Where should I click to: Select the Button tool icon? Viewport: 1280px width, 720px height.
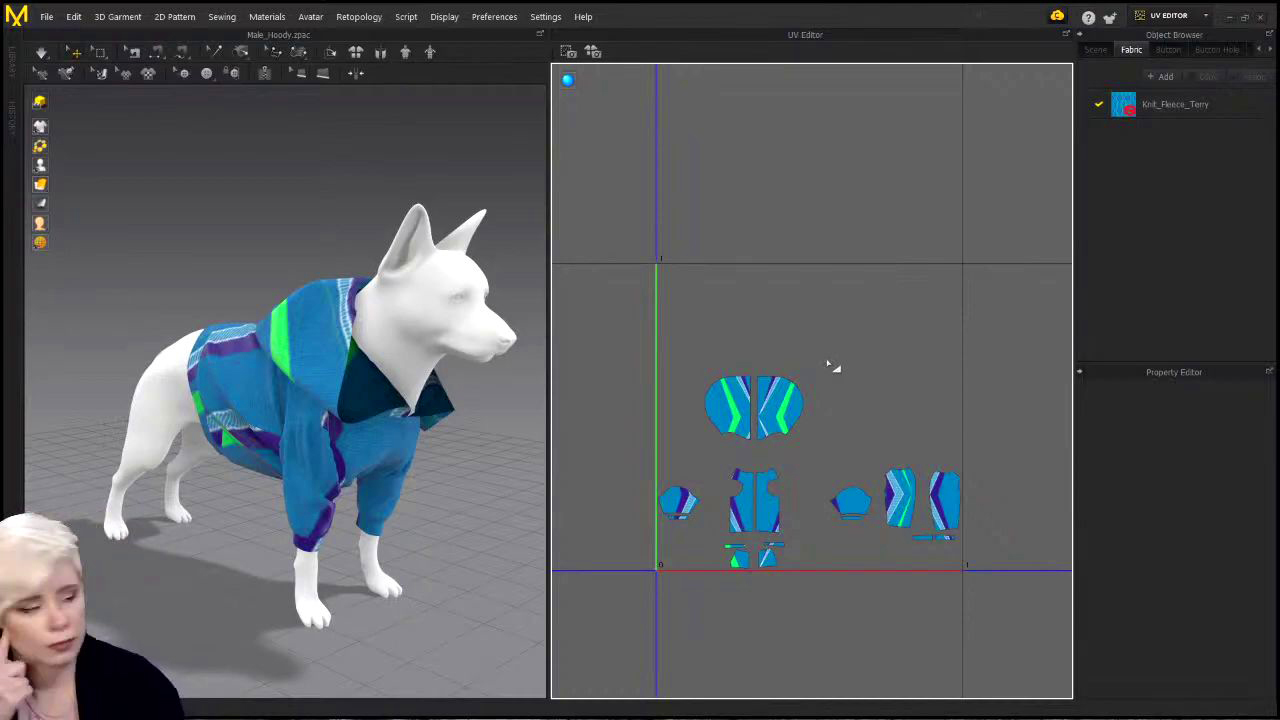[184, 74]
